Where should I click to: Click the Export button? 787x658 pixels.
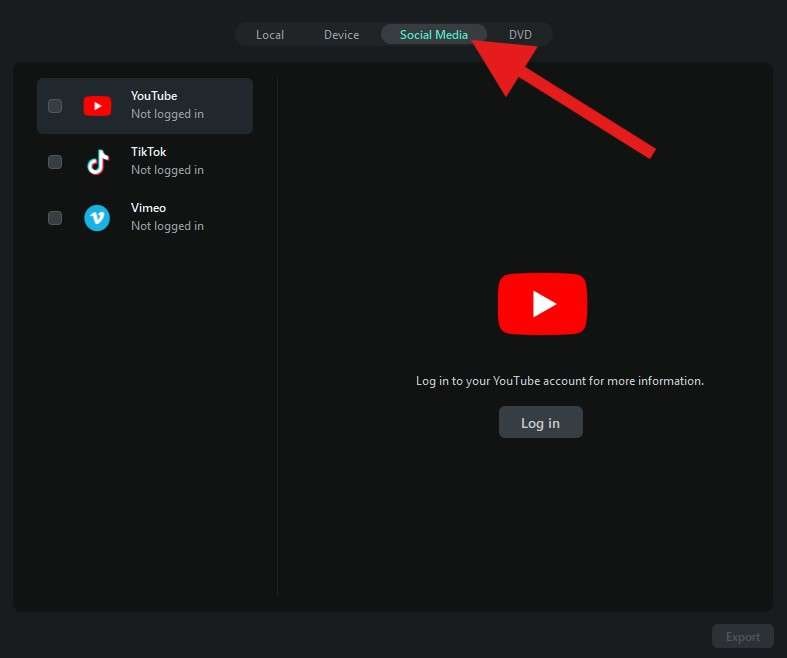tap(742, 637)
